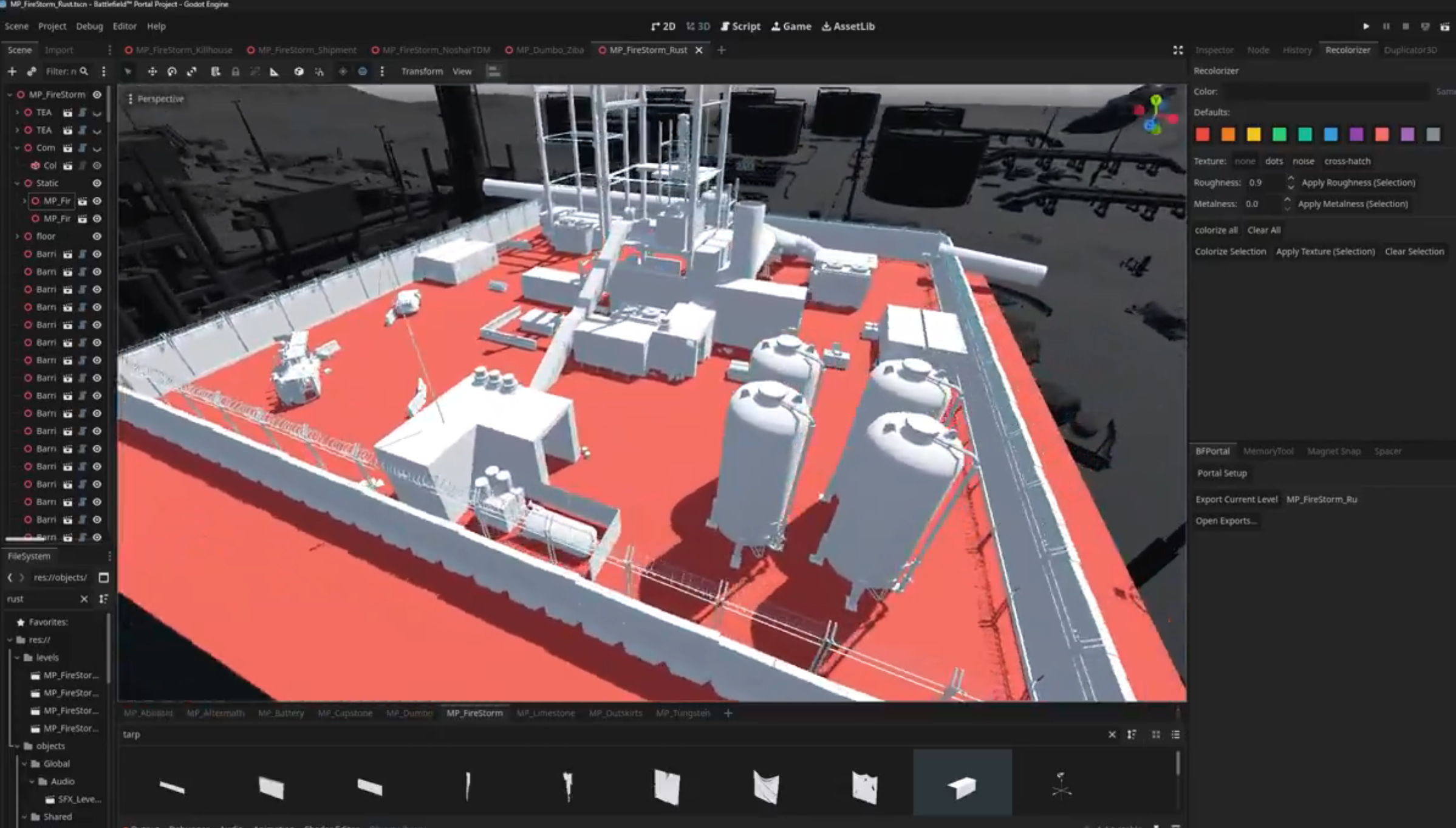Hide the Static node with its eye icon
This screenshot has width=1456, height=828.
pyautogui.click(x=97, y=183)
